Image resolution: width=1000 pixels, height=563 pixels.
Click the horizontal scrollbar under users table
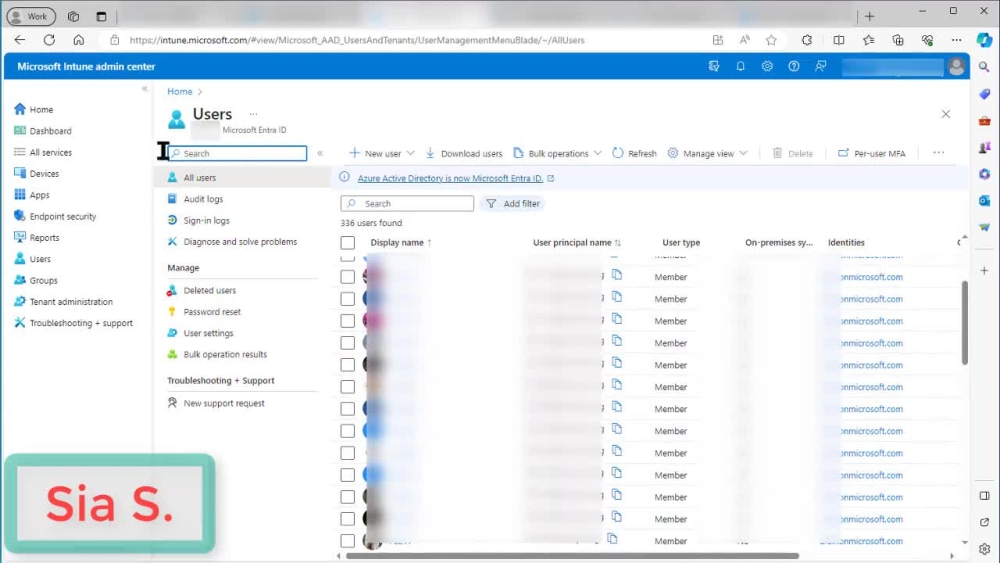(572, 556)
